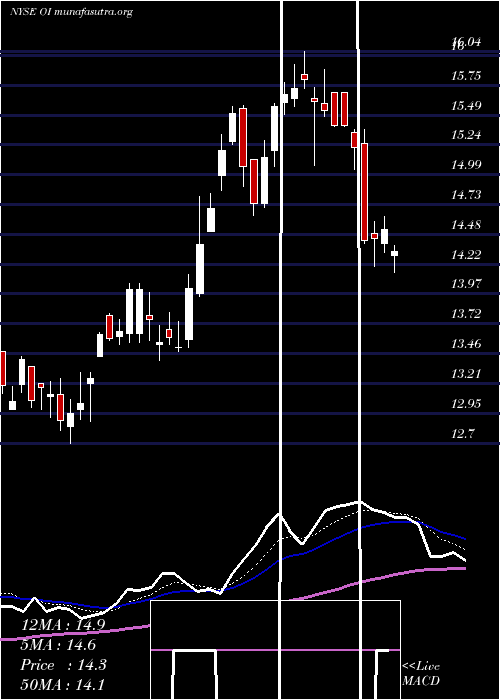Screen dimensions: 500x700
Task: Select the 14.73 price axis label
Action: tap(466, 195)
